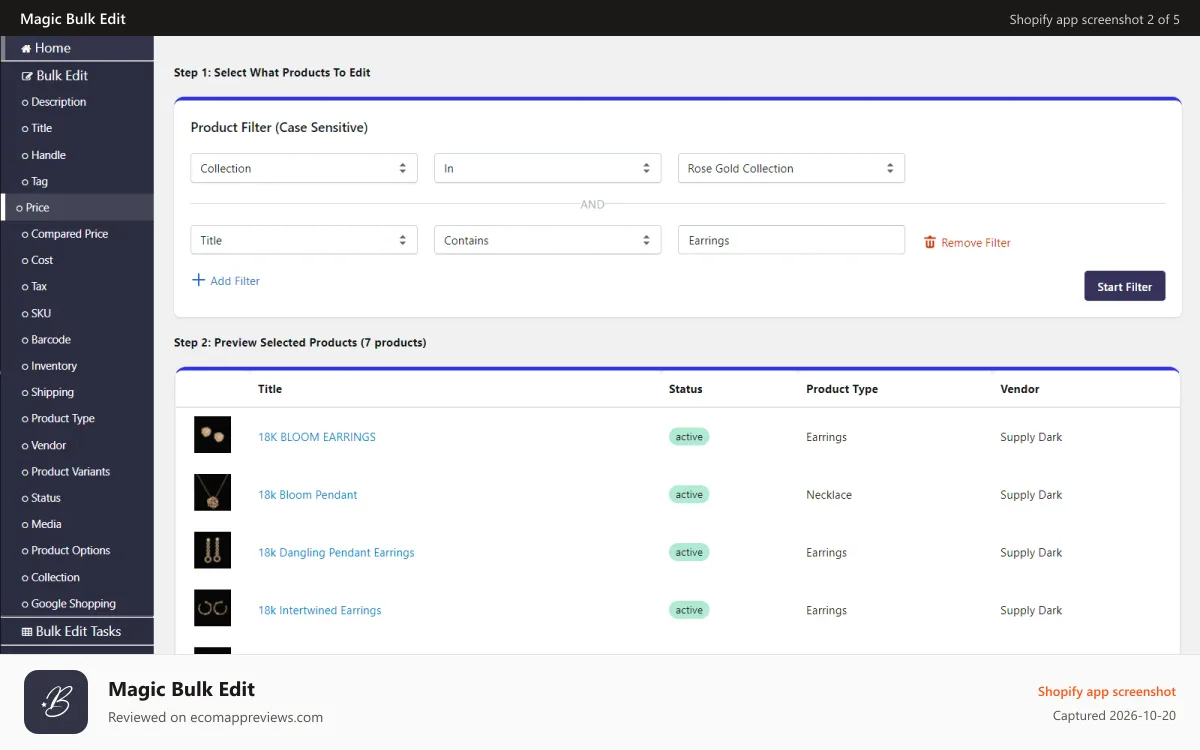Open 18k Dangling Pendant Earrings link
This screenshot has height=750, width=1200.
coord(336,553)
